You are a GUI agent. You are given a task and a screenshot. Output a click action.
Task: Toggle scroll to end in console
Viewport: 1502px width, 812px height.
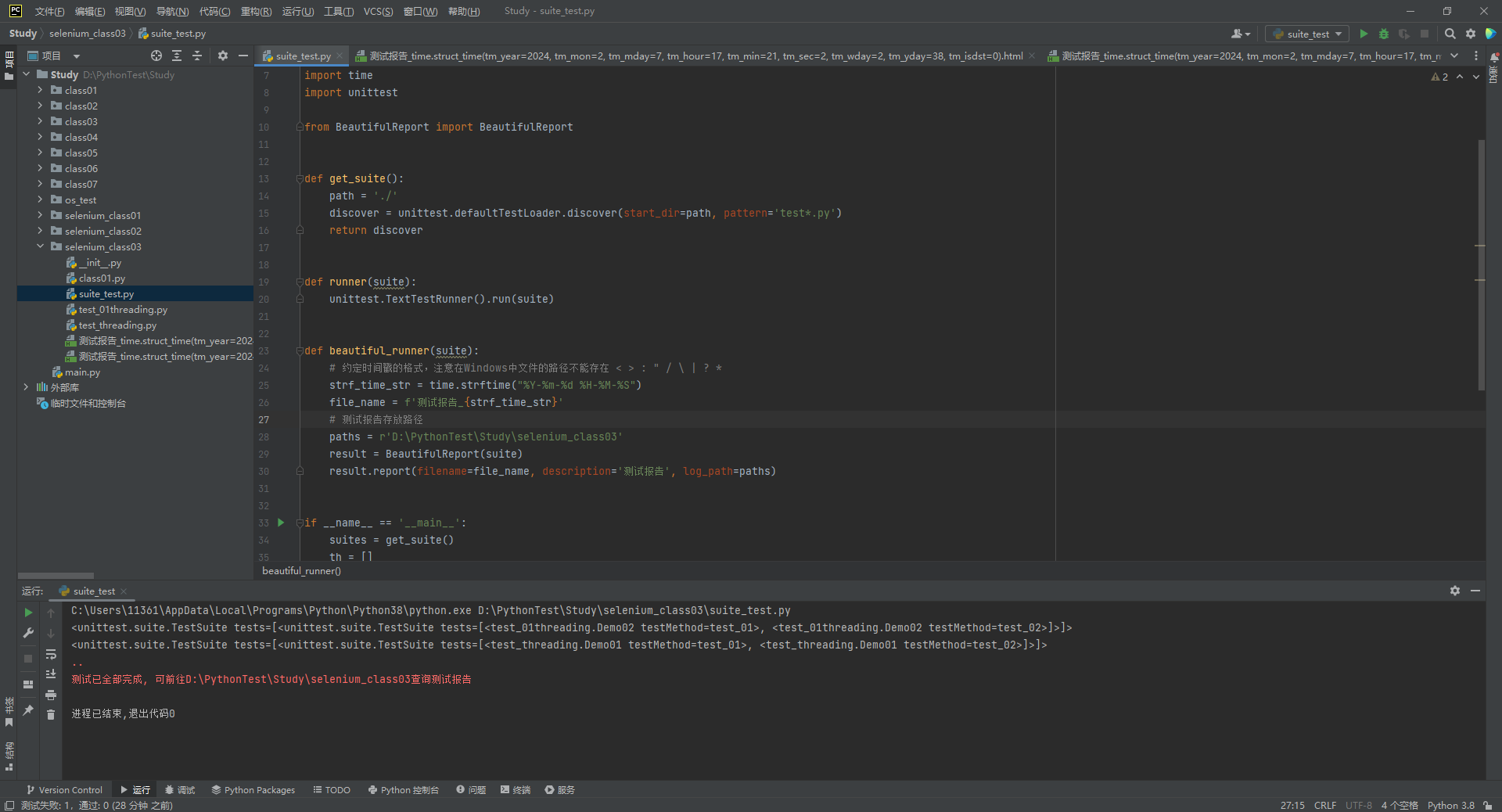coord(51,674)
